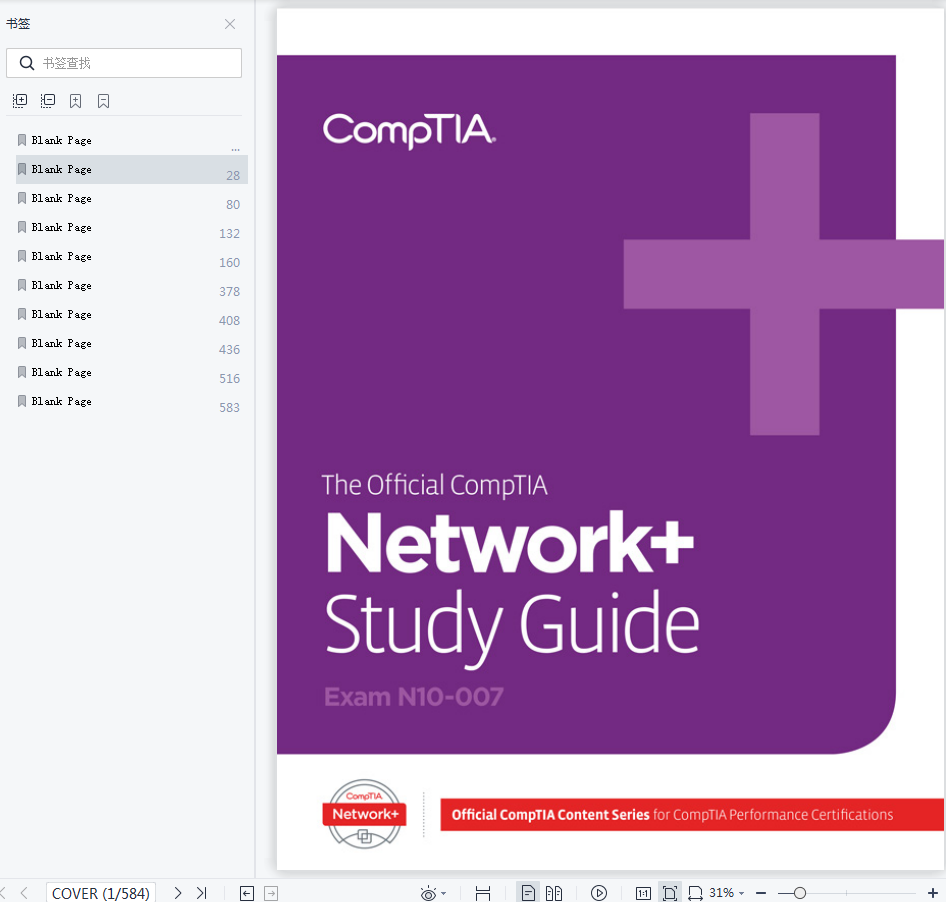The image size is (946, 902).
Task: Add a new bookmark using the plus-bookmark icon
Action: (75, 101)
